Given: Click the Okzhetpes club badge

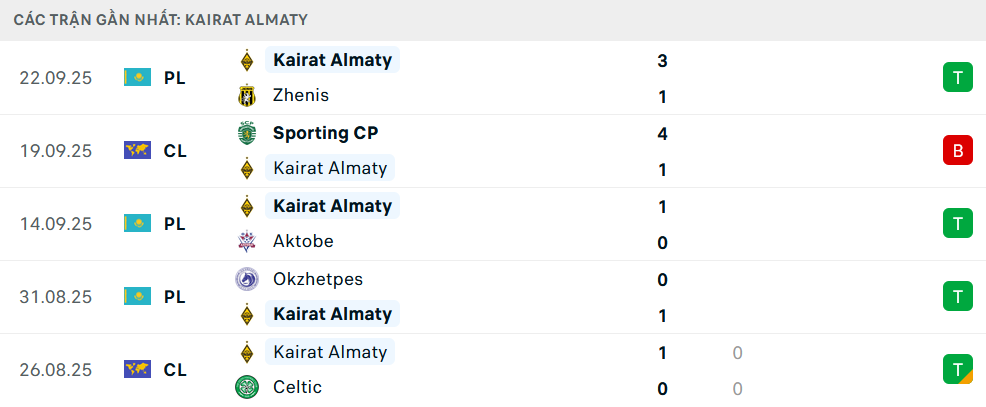Looking at the screenshot, I should click(246, 279).
